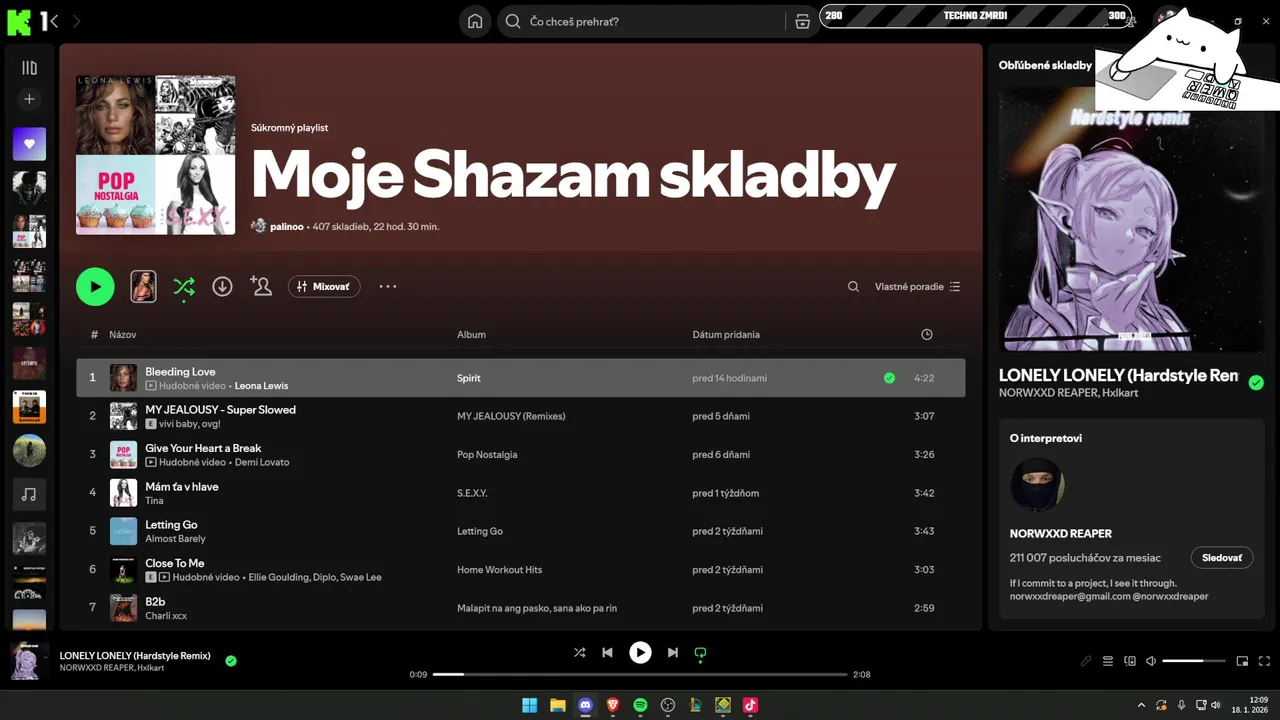
Task: Search within the playlist magnifier icon
Action: point(853,287)
